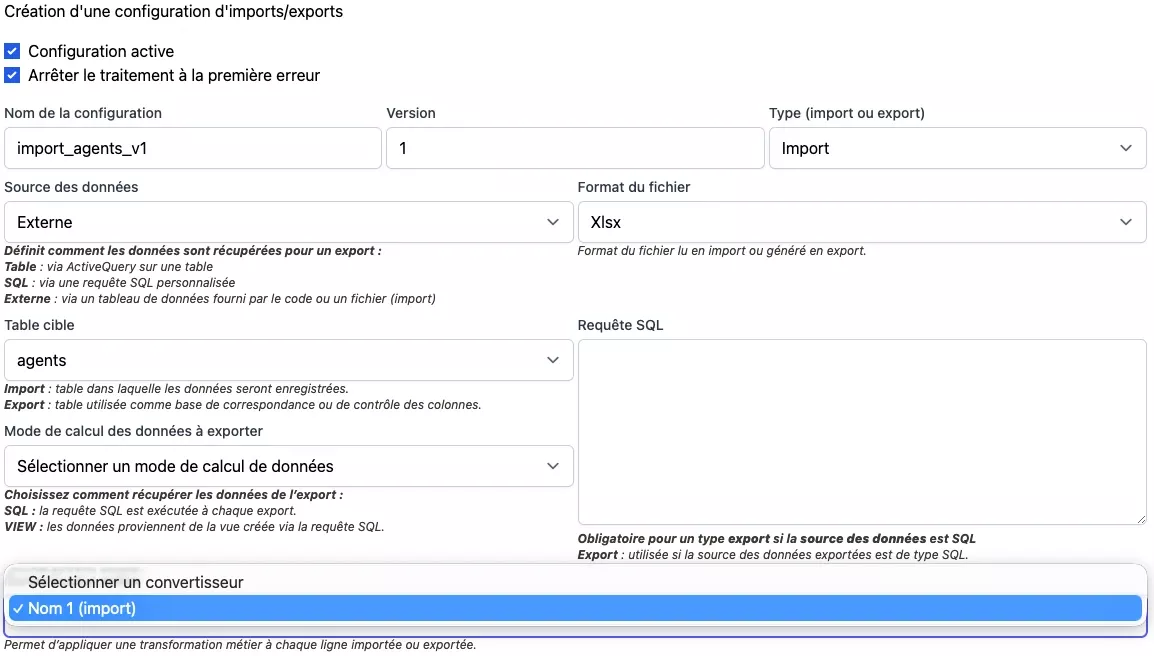Open the Format du fichier dropdown
Image resolution: width=1154 pixels, height=656 pixels.
point(861,222)
